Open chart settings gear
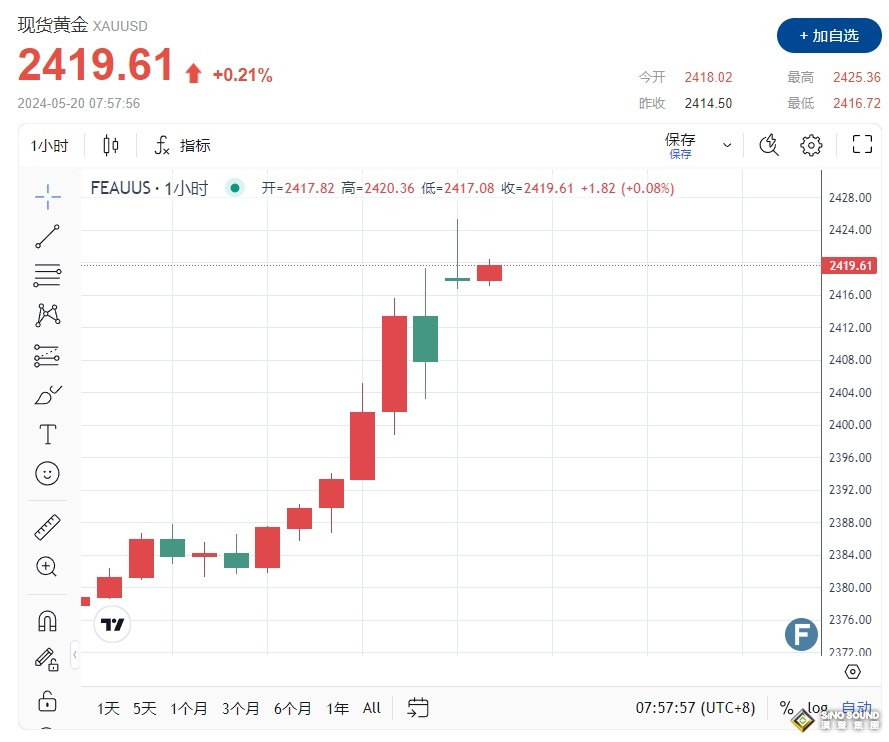Image resolution: width=889 pixels, height=742 pixels. pyautogui.click(x=811, y=145)
